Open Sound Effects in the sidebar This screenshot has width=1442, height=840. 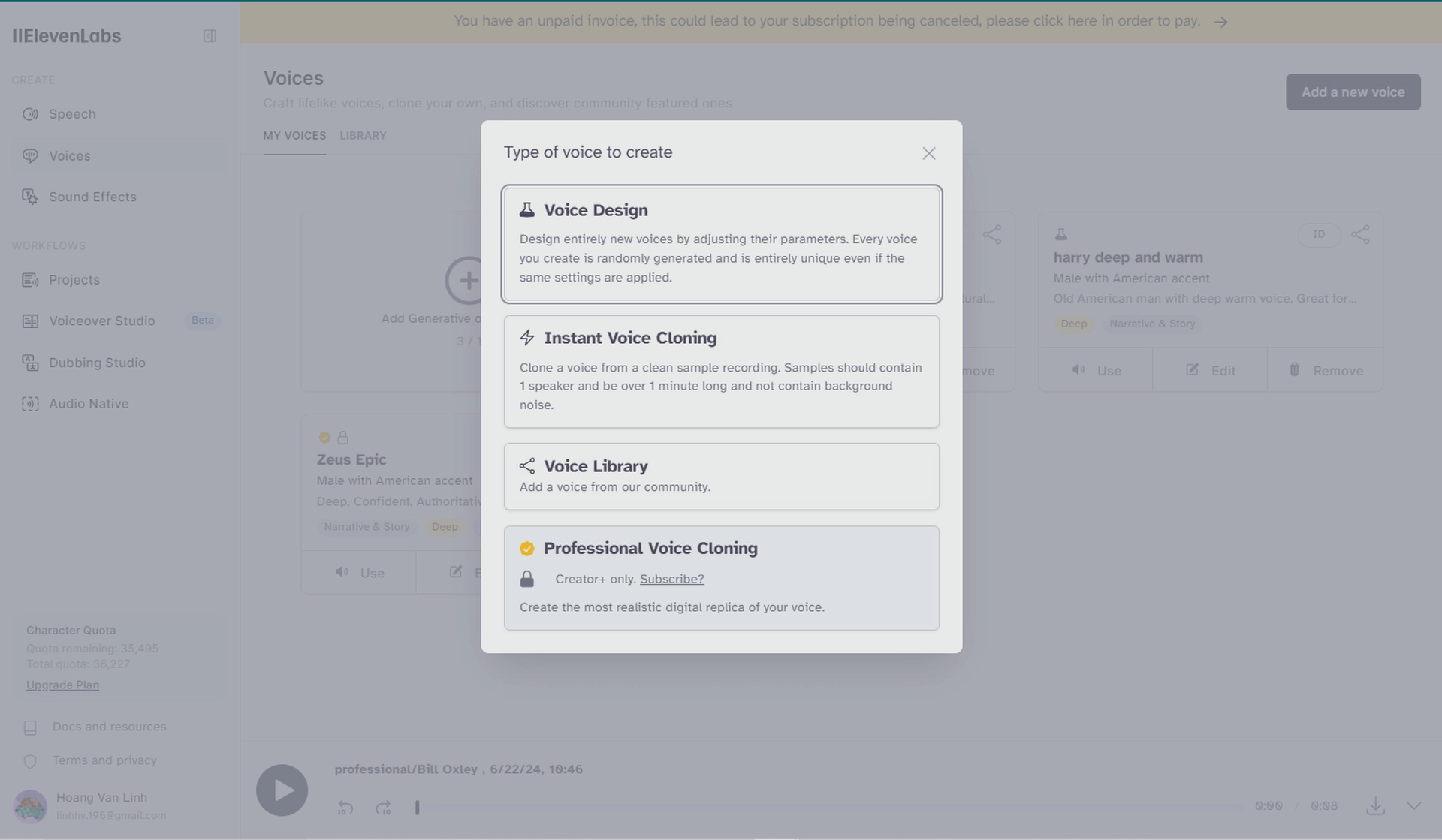pos(120,197)
